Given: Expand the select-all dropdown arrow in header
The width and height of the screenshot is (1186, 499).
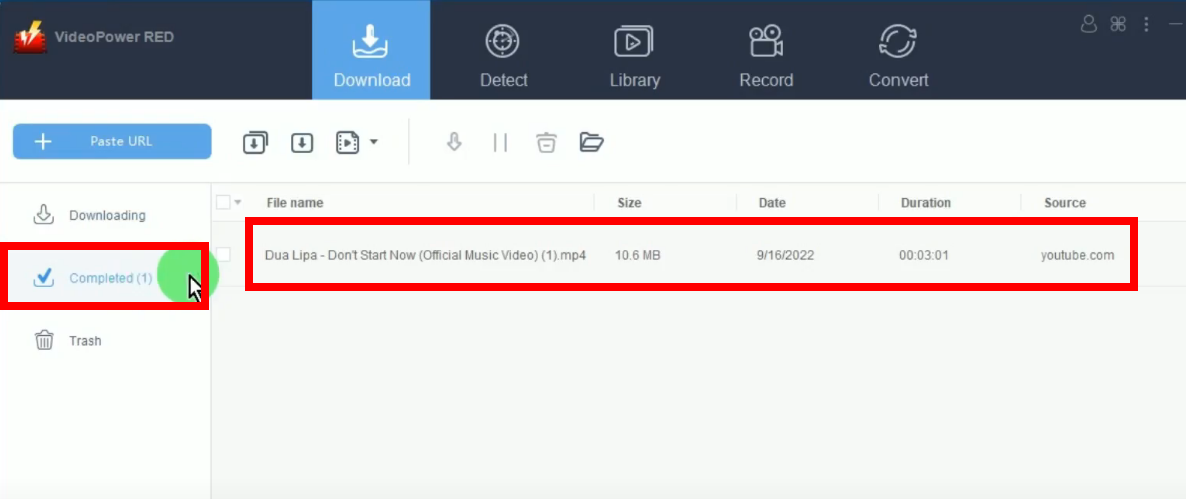Looking at the screenshot, I should (238, 203).
